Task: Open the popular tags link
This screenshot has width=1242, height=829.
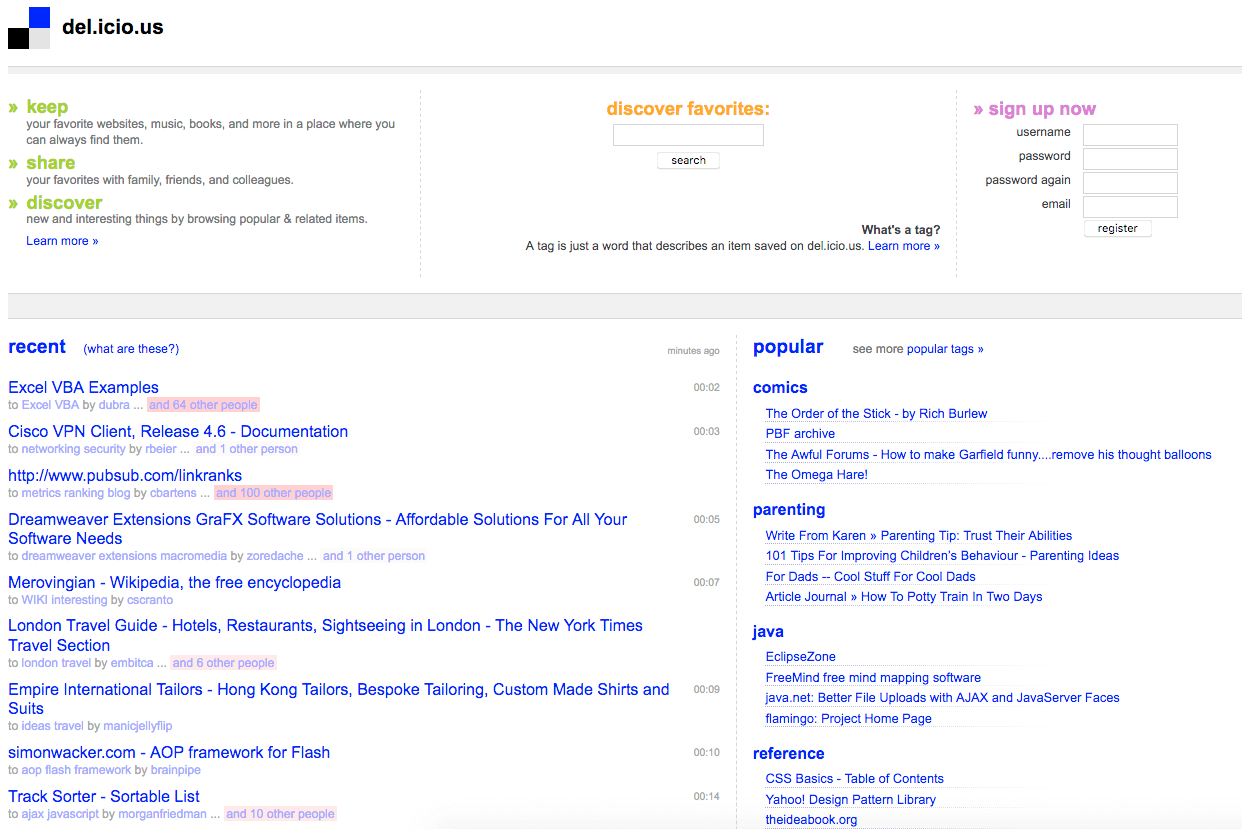Action: pyautogui.click(x=945, y=349)
